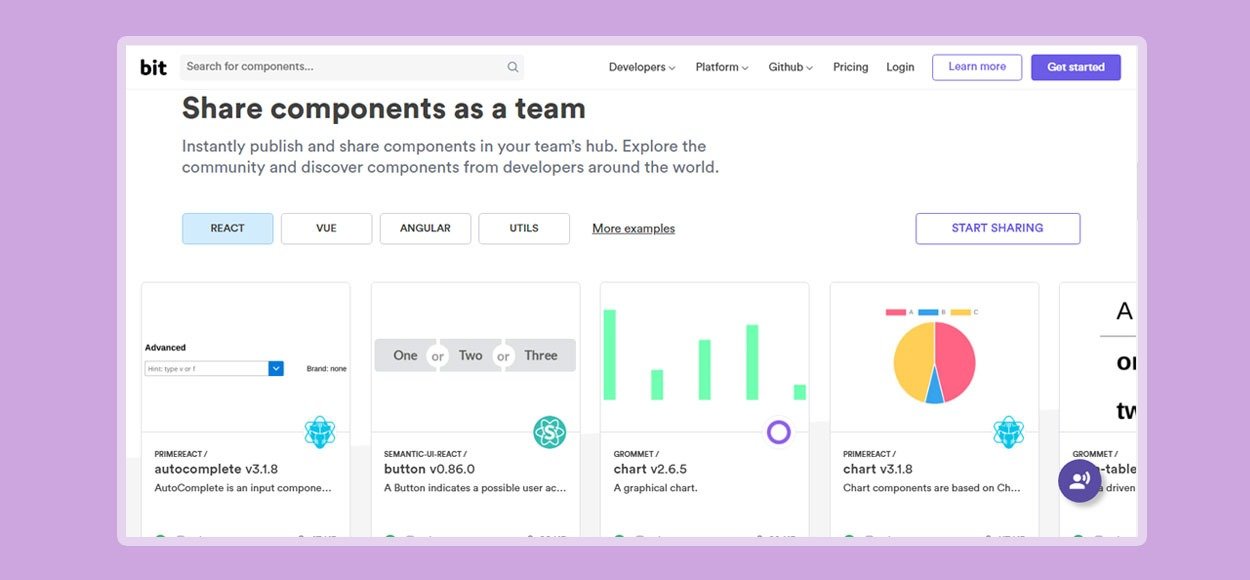Viewport: 1250px width, 580px height.
Task: Click the search magnifier icon
Action: coord(513,67)
